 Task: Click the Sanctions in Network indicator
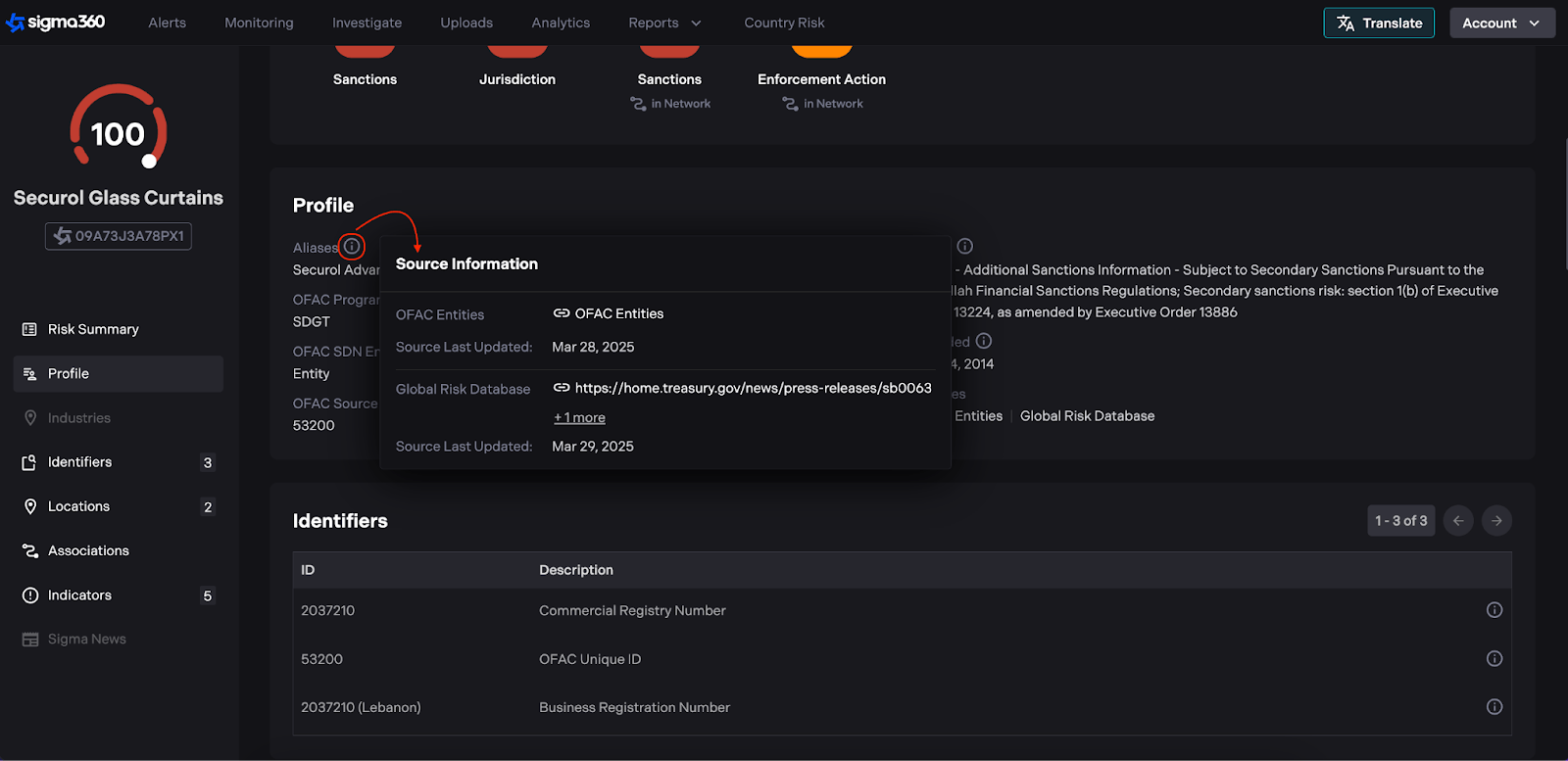(x=669, y=90)
